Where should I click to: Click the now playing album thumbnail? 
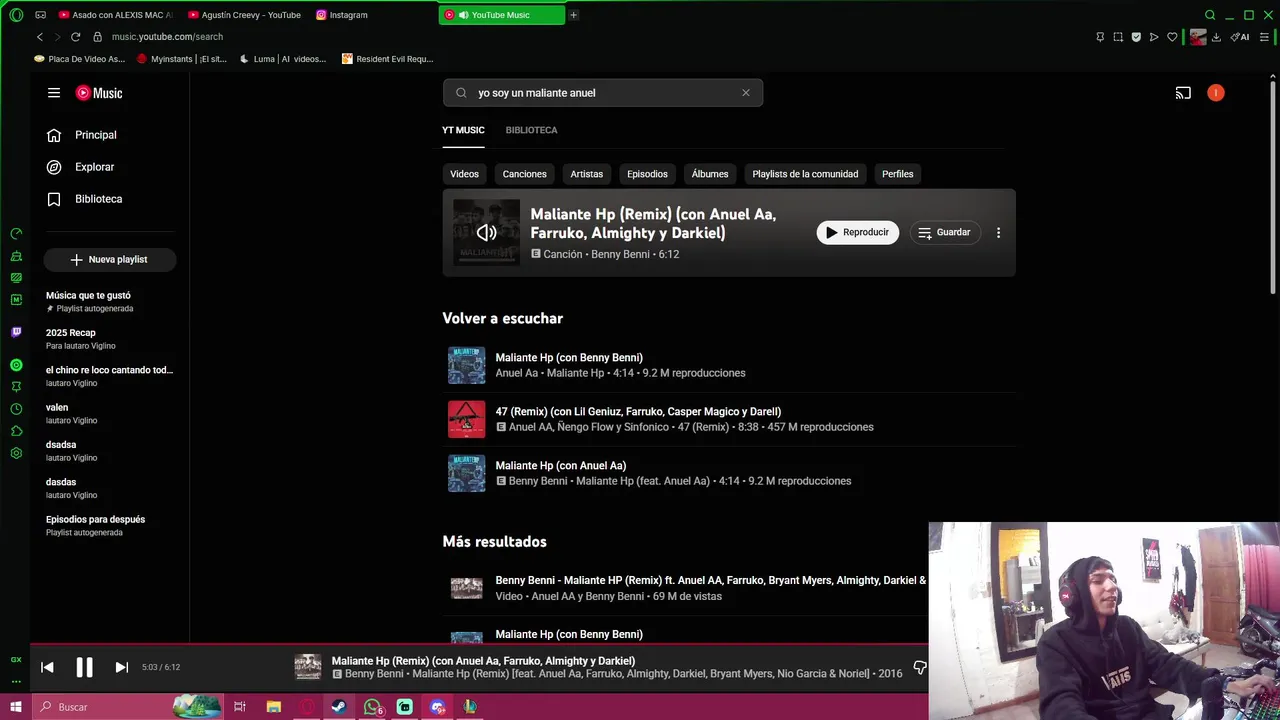coord(308,667)
